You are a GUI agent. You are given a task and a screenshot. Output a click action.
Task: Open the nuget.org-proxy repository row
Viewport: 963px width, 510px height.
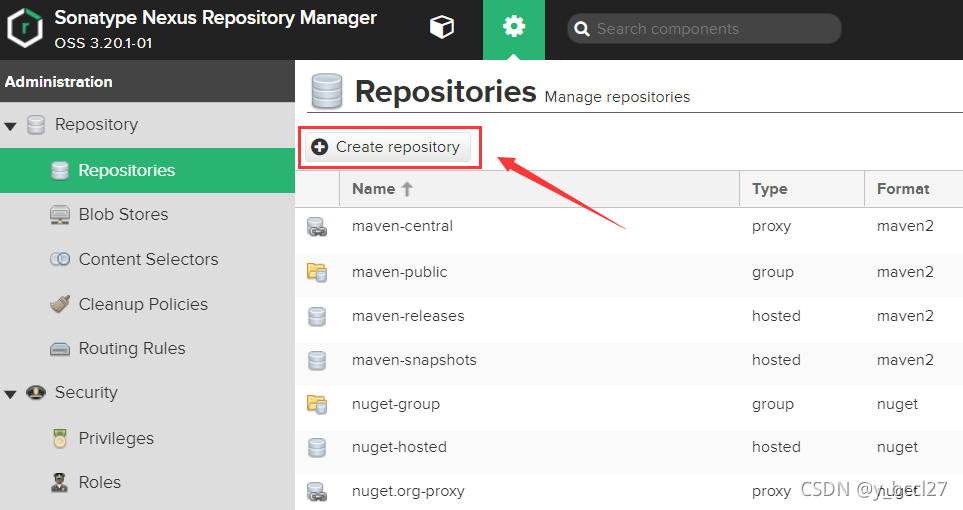pyautogui.click(x=629, y=492)
